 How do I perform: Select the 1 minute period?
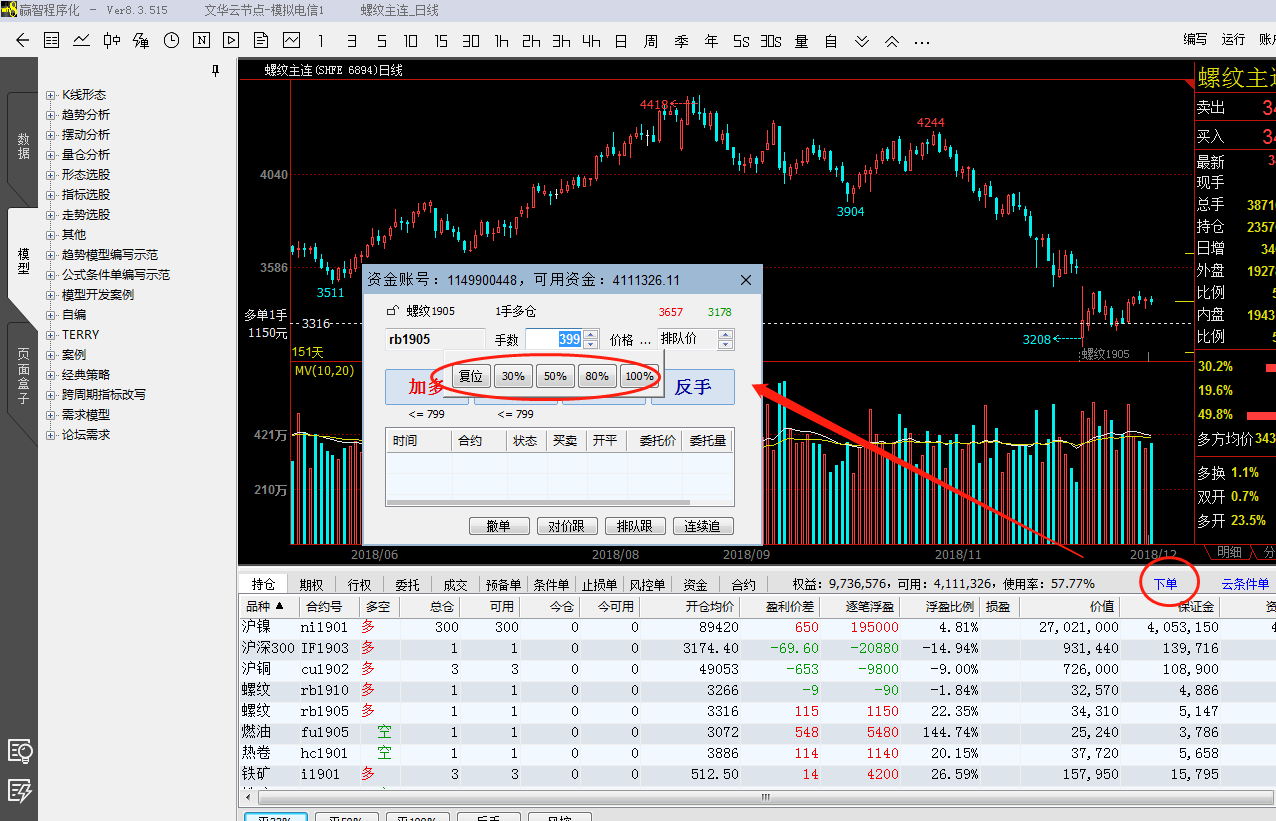tap(321, 41)
